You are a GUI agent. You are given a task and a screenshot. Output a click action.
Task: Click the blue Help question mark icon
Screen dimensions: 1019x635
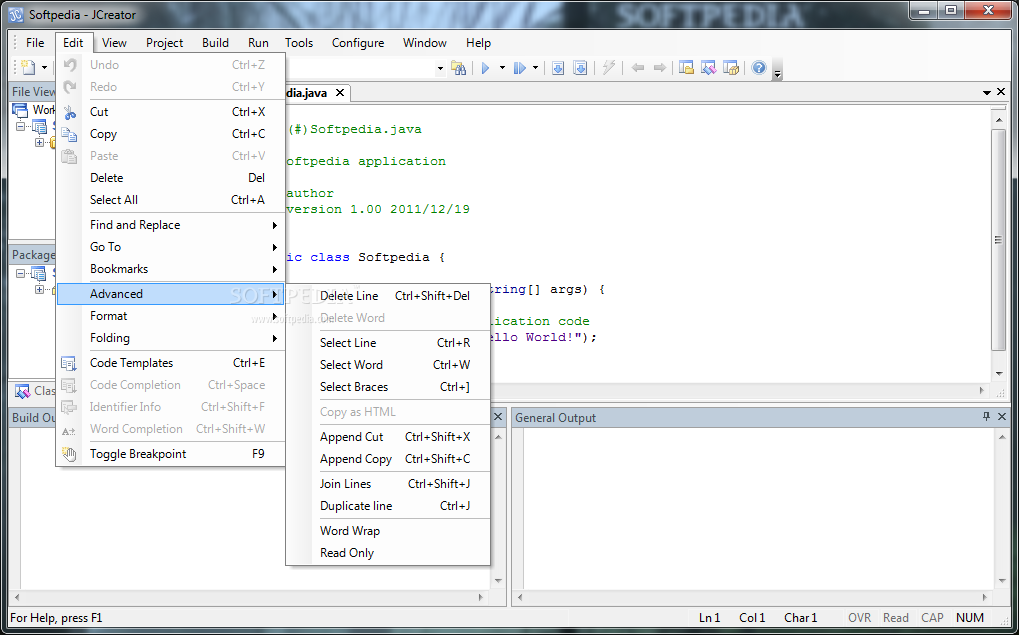pyautogui.click(x=758, y=68)
